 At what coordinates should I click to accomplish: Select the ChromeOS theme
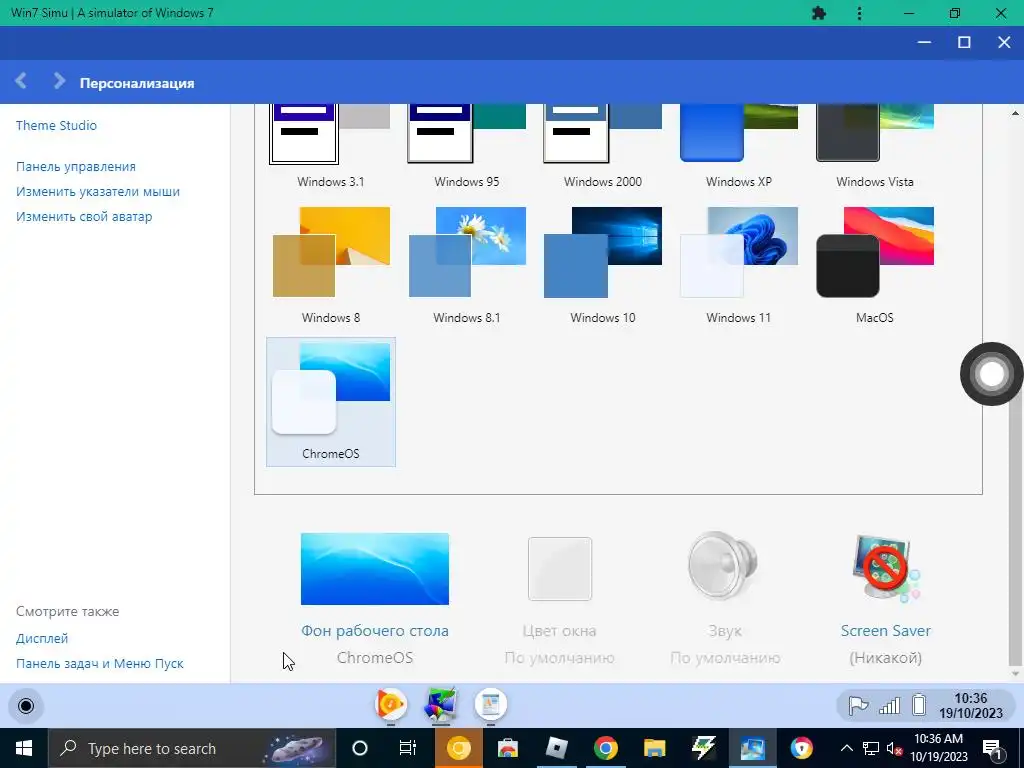330,402
